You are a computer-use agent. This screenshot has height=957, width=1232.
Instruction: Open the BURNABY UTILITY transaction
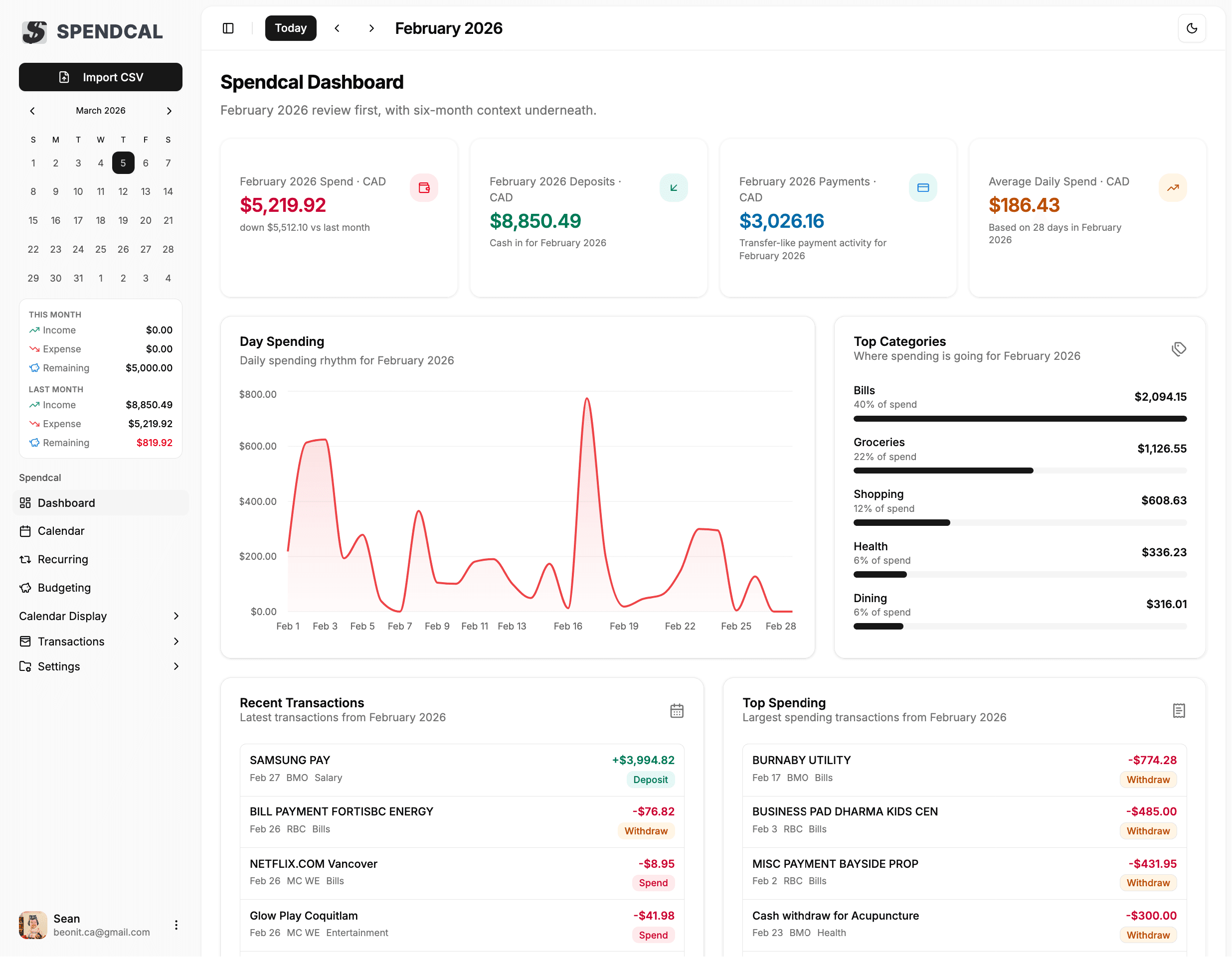point(964,771)
